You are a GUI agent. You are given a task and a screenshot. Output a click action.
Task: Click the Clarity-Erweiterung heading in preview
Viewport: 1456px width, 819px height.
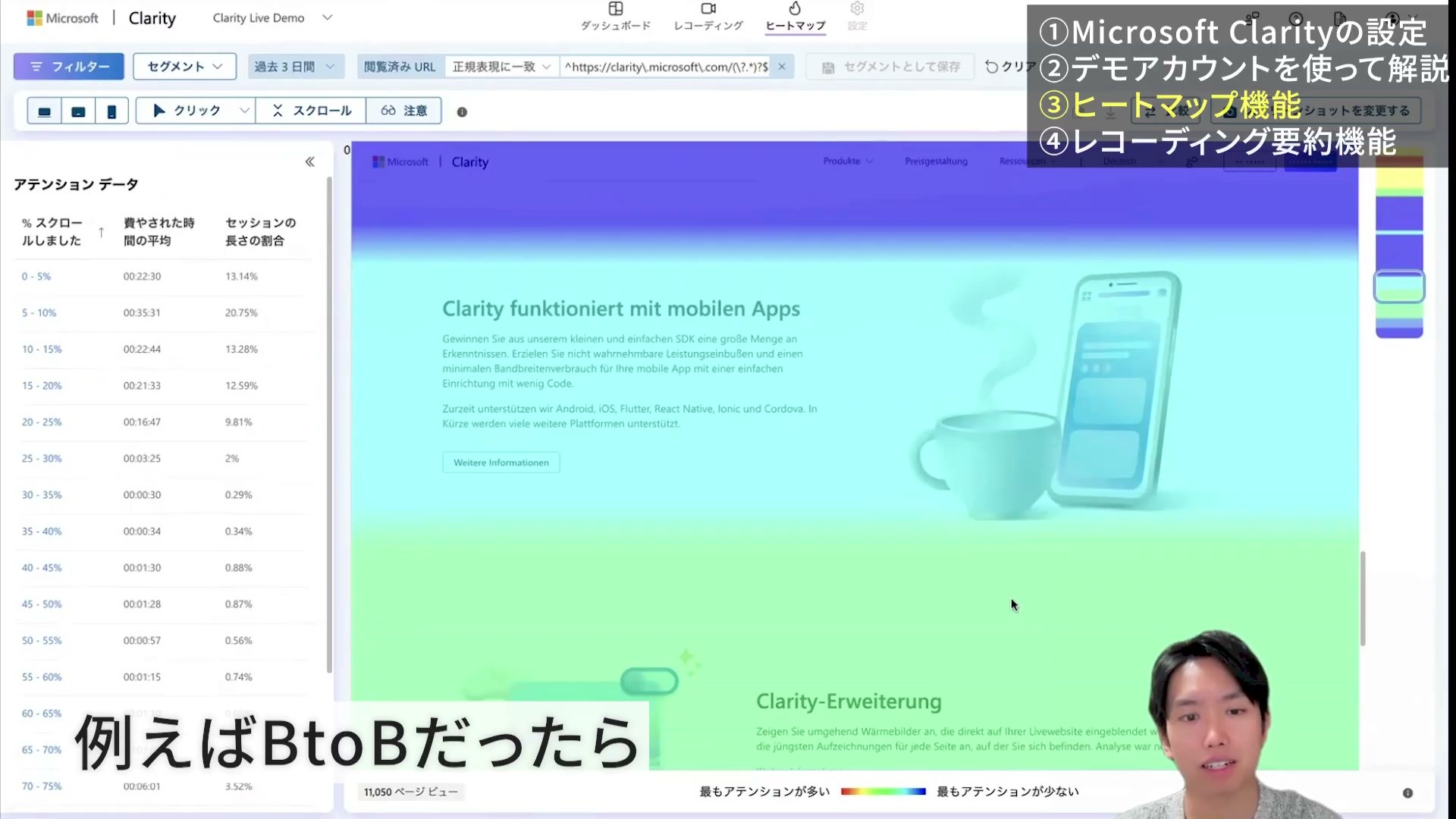point(849,701)
